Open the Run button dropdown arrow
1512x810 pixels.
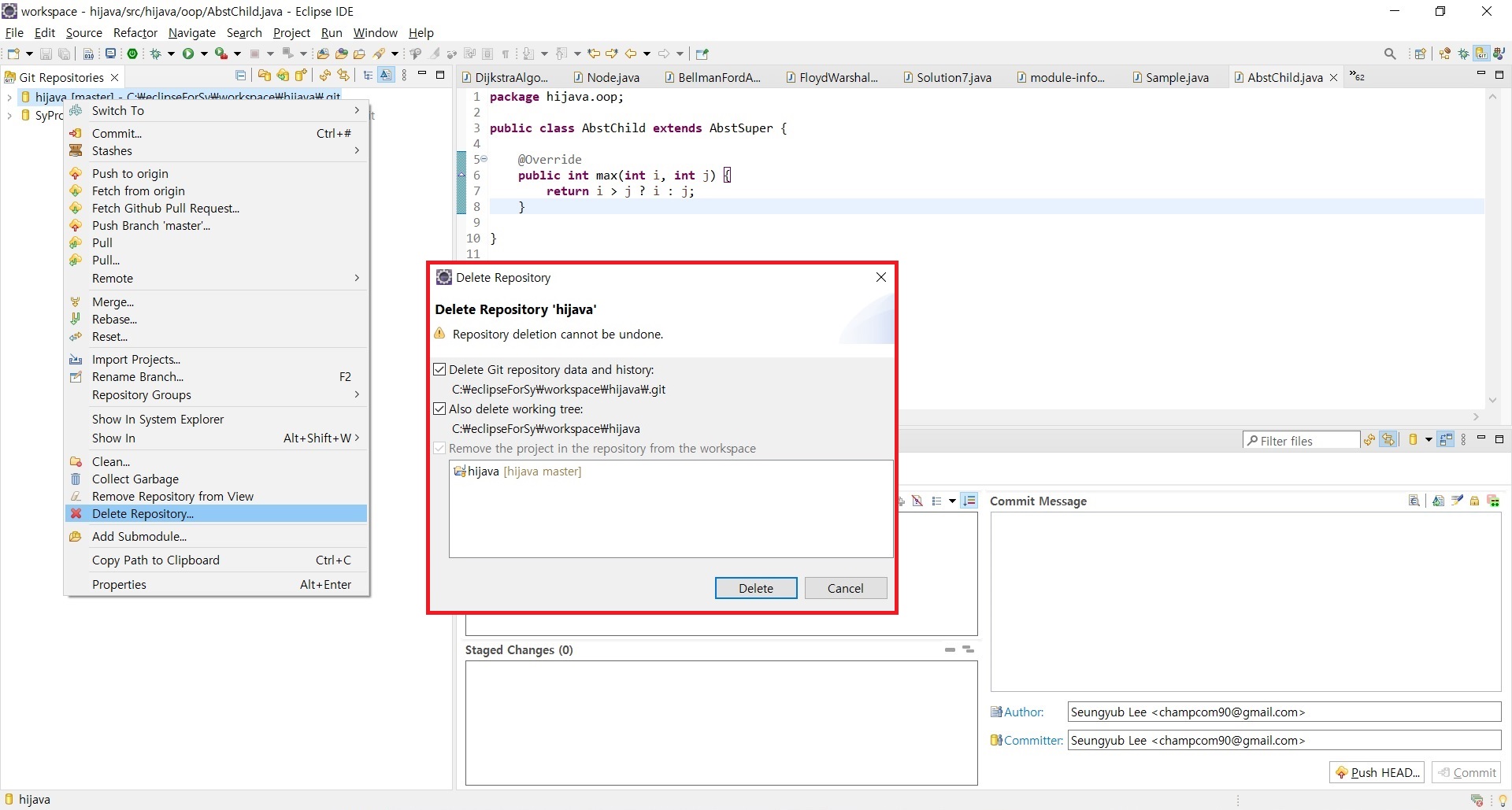[x=204, y=54]
